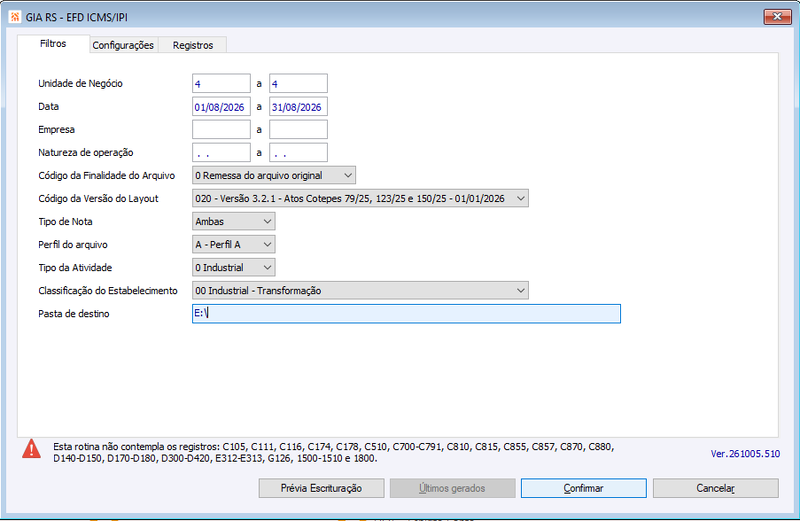Open the Tipo de Nota dropdown
This screenshot has height=521, width=800.
pyautogui.click(x=234, y=221)
